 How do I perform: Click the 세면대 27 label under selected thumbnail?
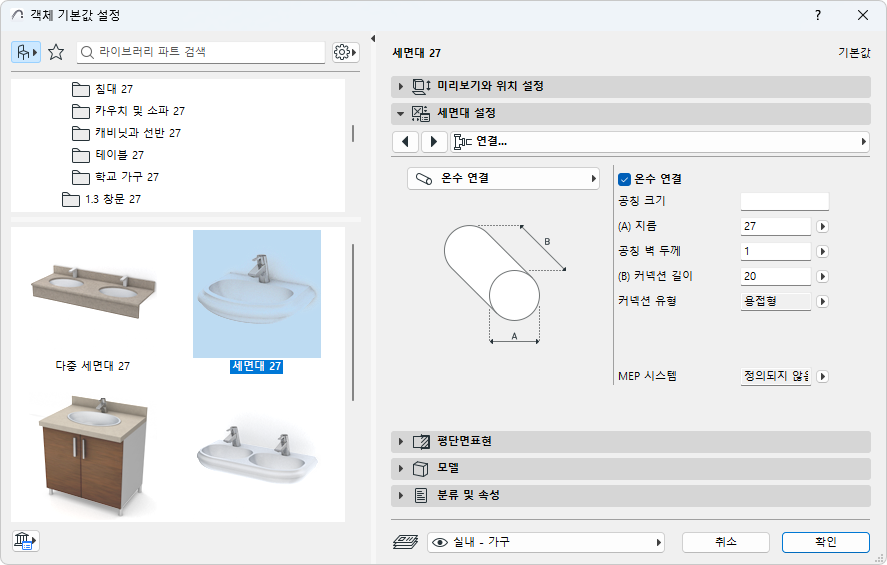coord(256,366)
